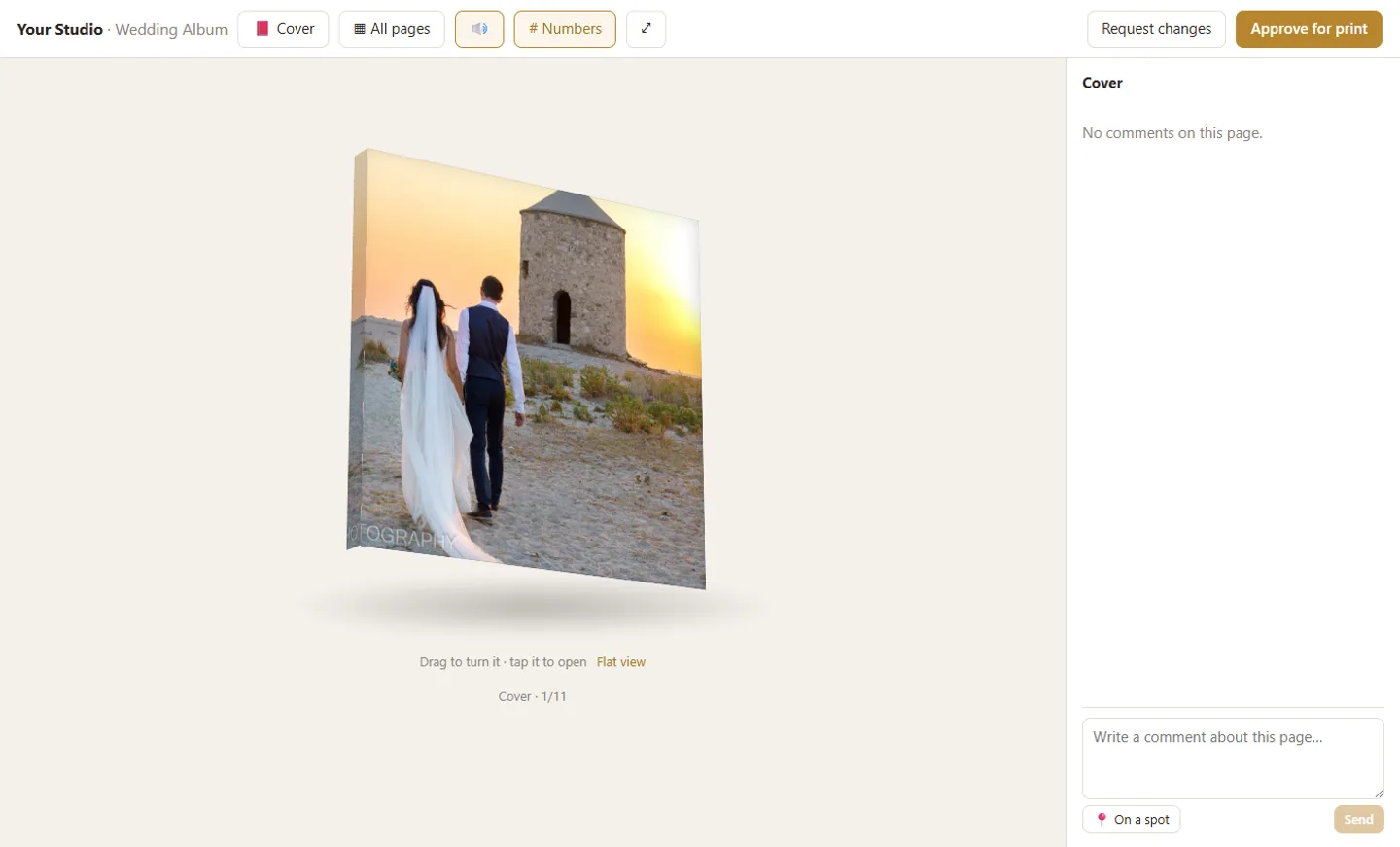The height and width of the screenshot is (847, 1400).
Task: Tap the album cover to open it
Action: point(526,370)
